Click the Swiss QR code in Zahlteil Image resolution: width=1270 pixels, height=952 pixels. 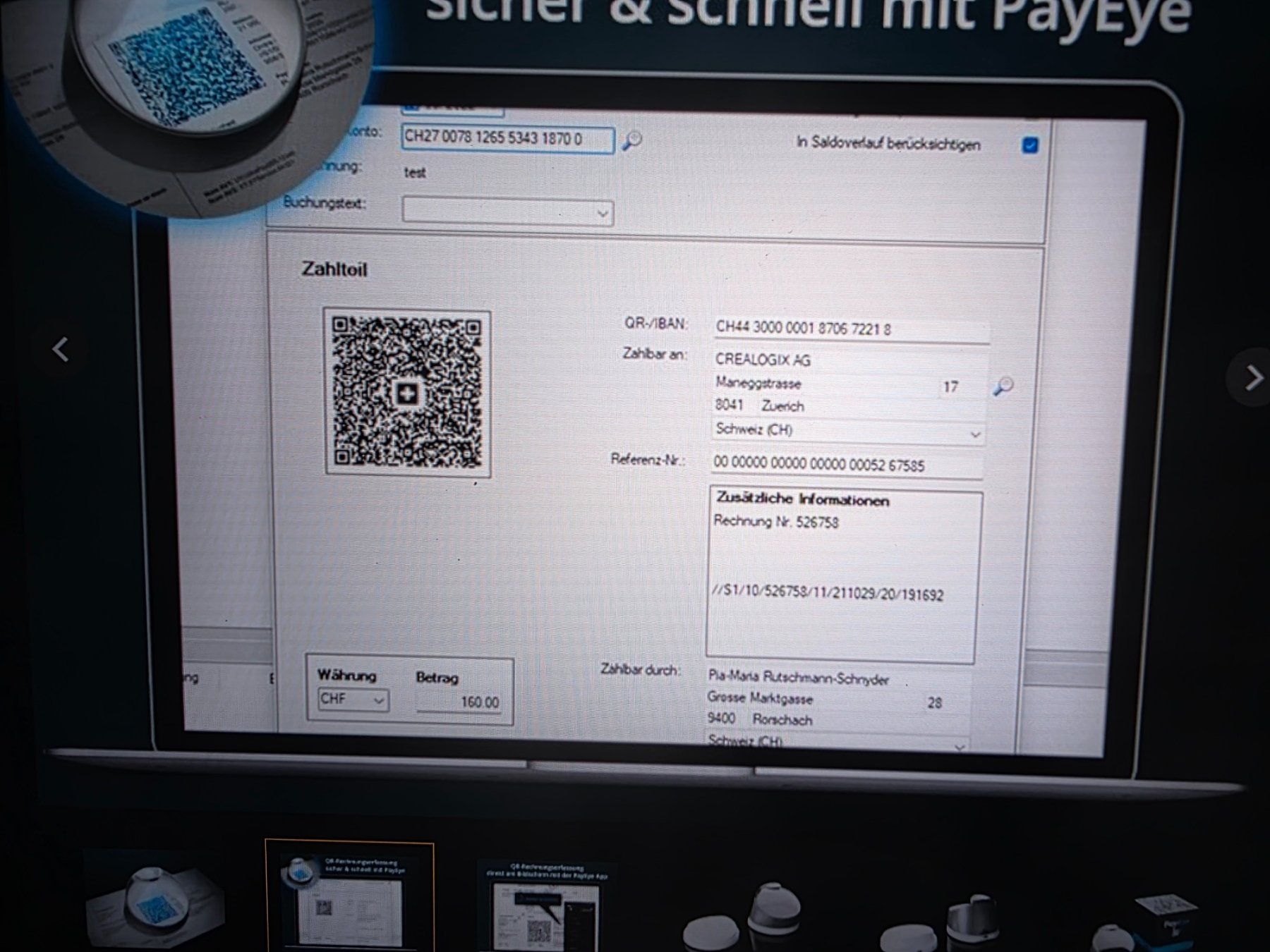pos(407,393)
